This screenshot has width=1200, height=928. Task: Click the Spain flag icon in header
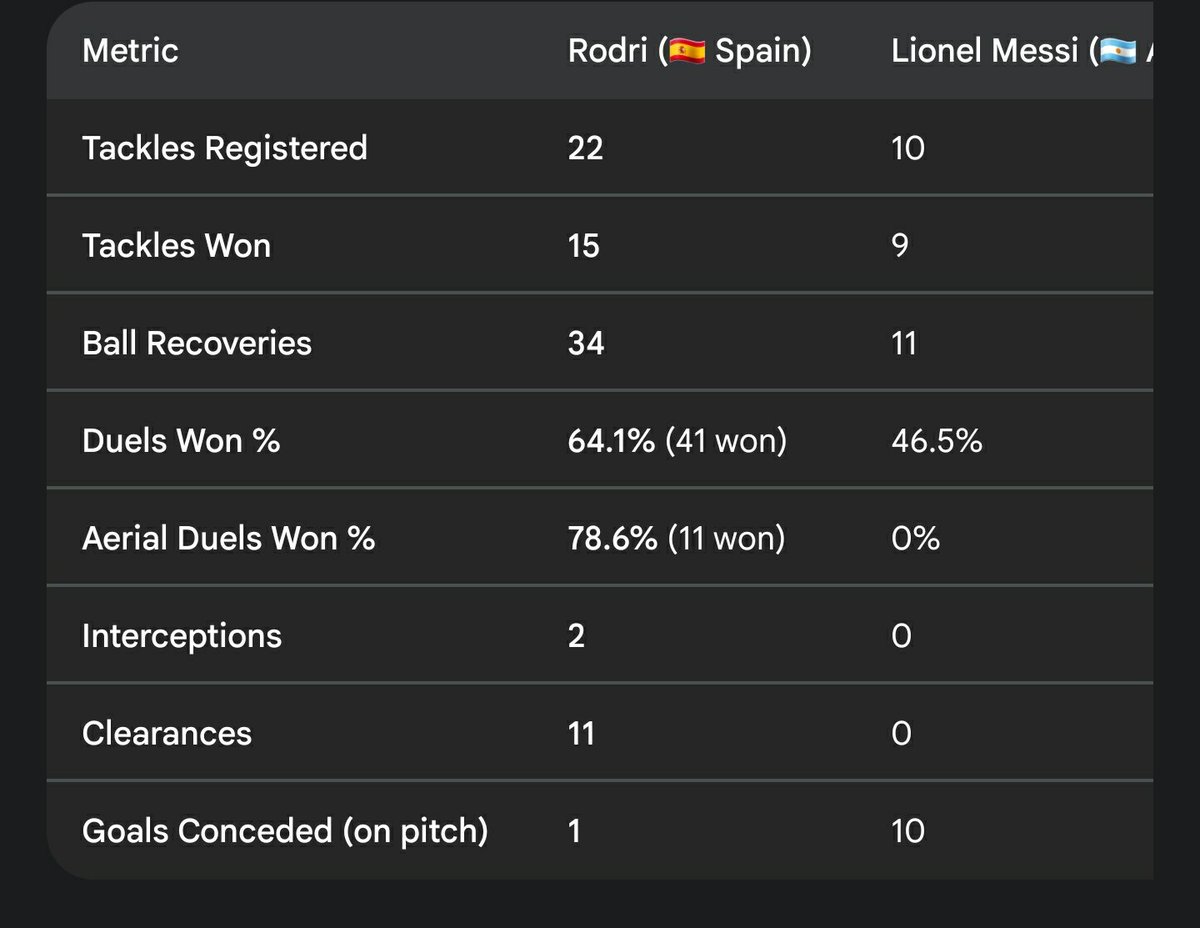[687, 52]
